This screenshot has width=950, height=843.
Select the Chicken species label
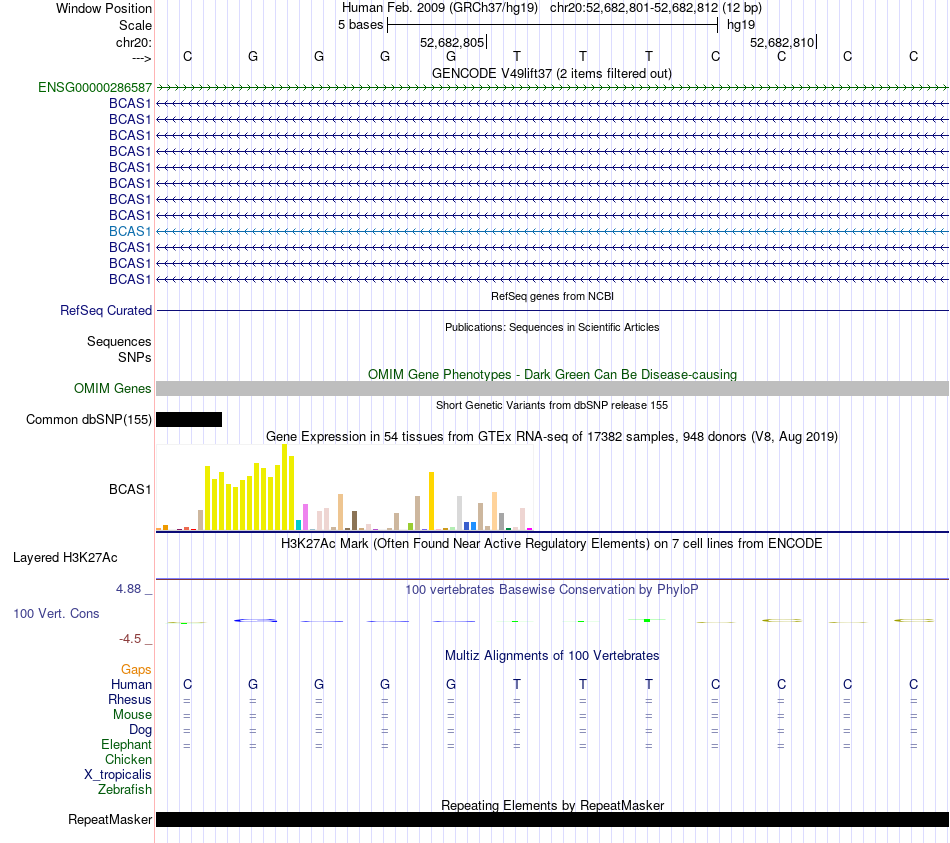(x=128, y=759)
